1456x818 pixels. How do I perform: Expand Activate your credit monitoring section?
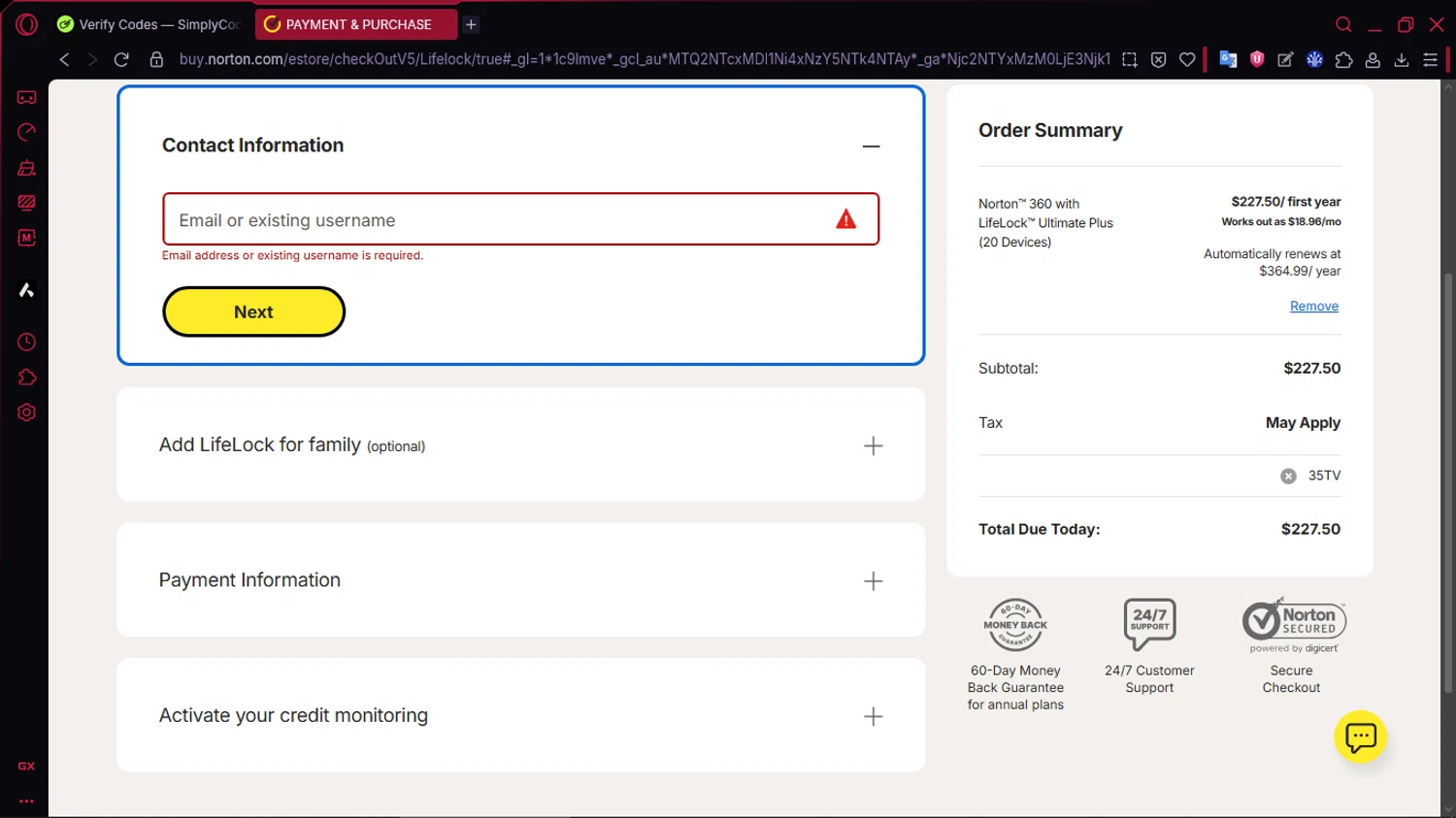point(873,716)
